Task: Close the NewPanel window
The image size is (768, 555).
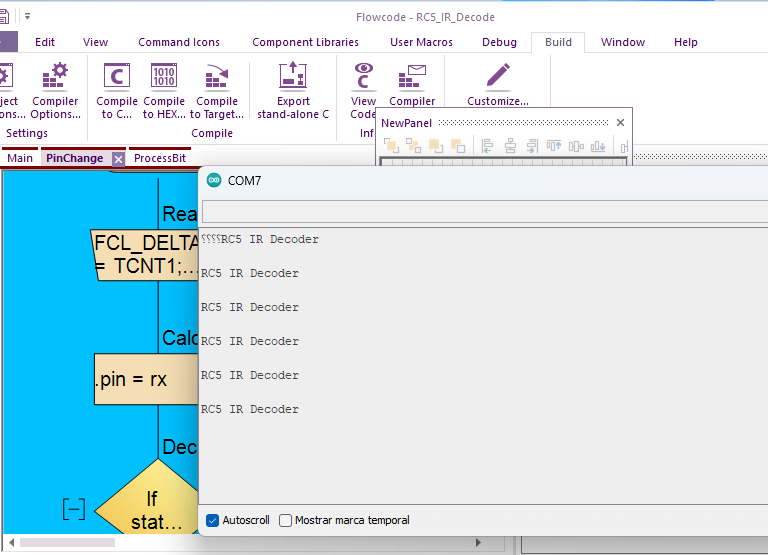Action: coord(620,122)
